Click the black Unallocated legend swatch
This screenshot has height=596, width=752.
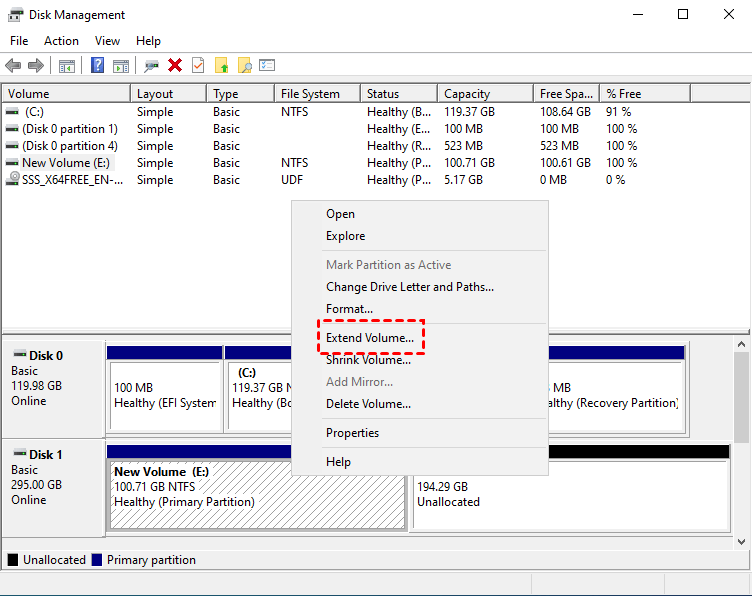coord(13,560)
